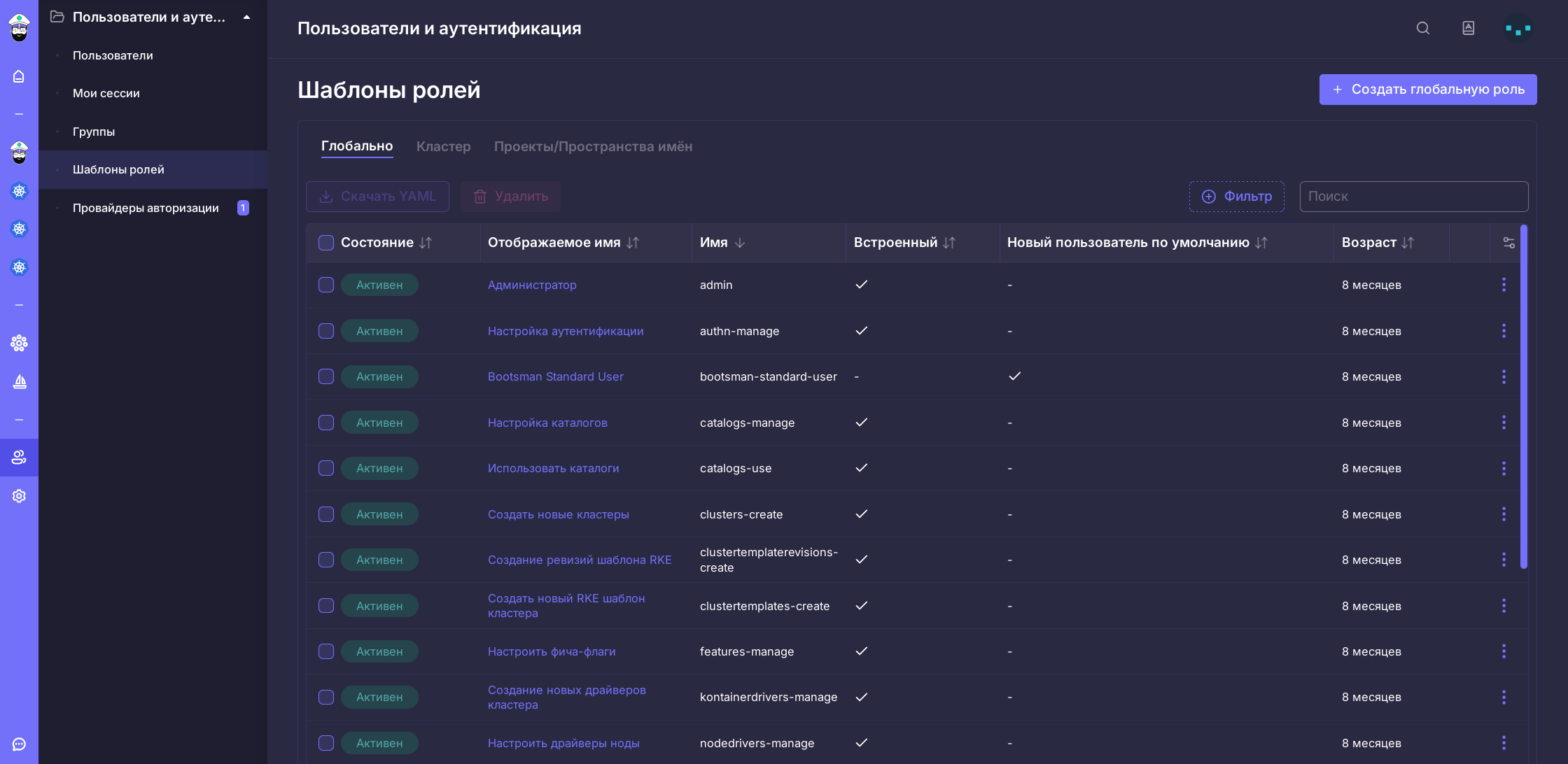The image size is (1568, 764).
Task: Open the three-dot menu for clusters-create row
Action: (x=1504, y=514)
